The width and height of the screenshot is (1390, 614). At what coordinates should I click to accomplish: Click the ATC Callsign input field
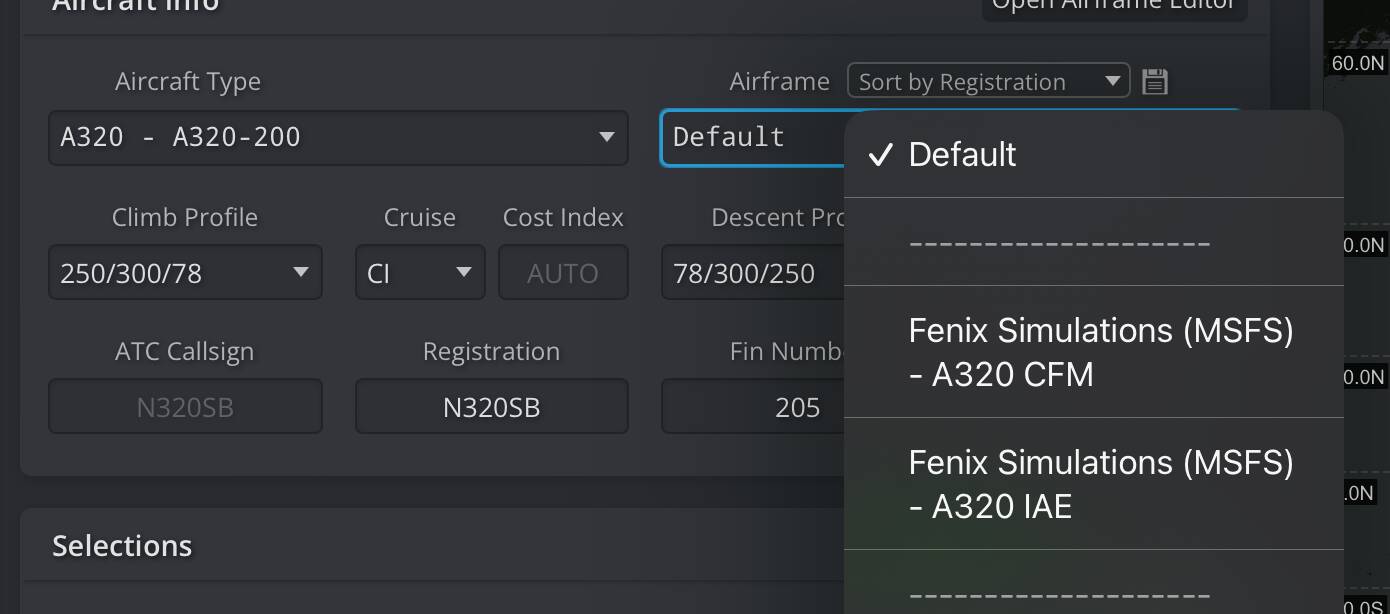185,406
